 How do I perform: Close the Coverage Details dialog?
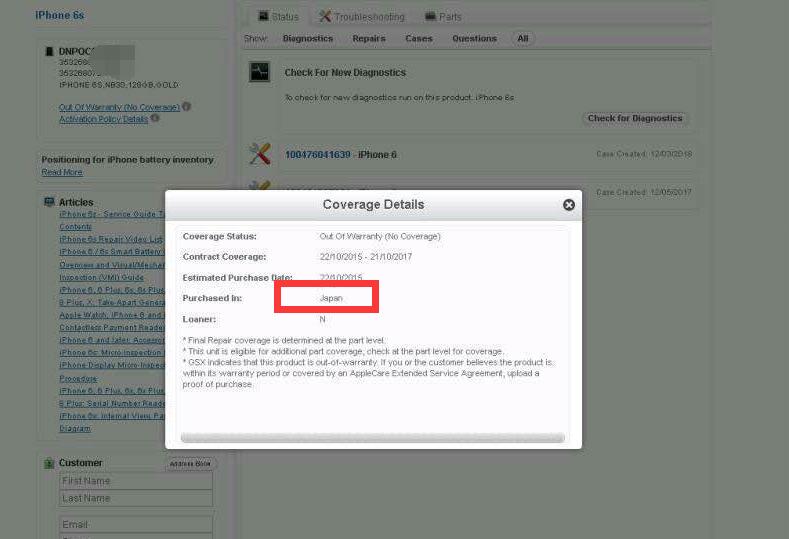coord(569,205)
